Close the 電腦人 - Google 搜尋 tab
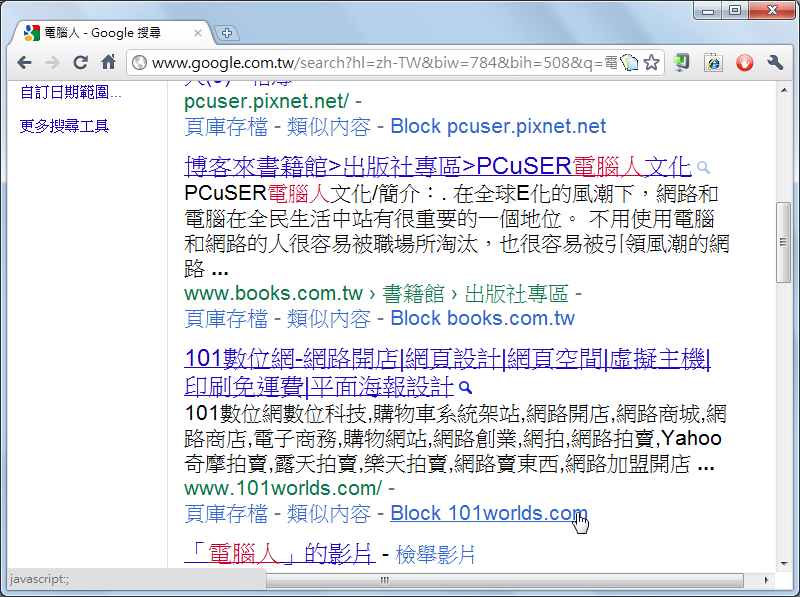Image resolution: width=800 pixels, height=597 pixels. 198,33
